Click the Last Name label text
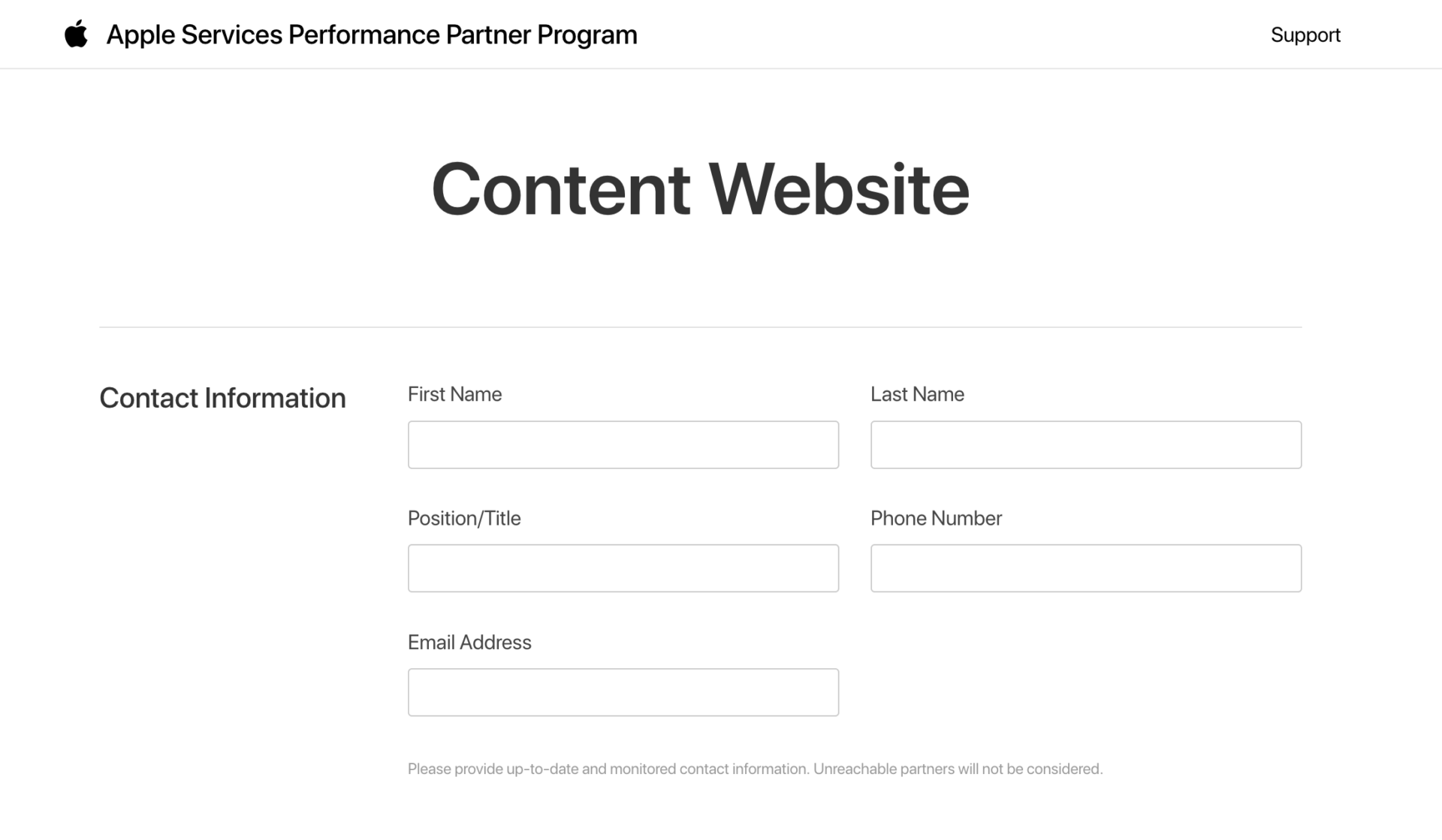This screenshot has height=840, width=1442. (x=917, y=394)
